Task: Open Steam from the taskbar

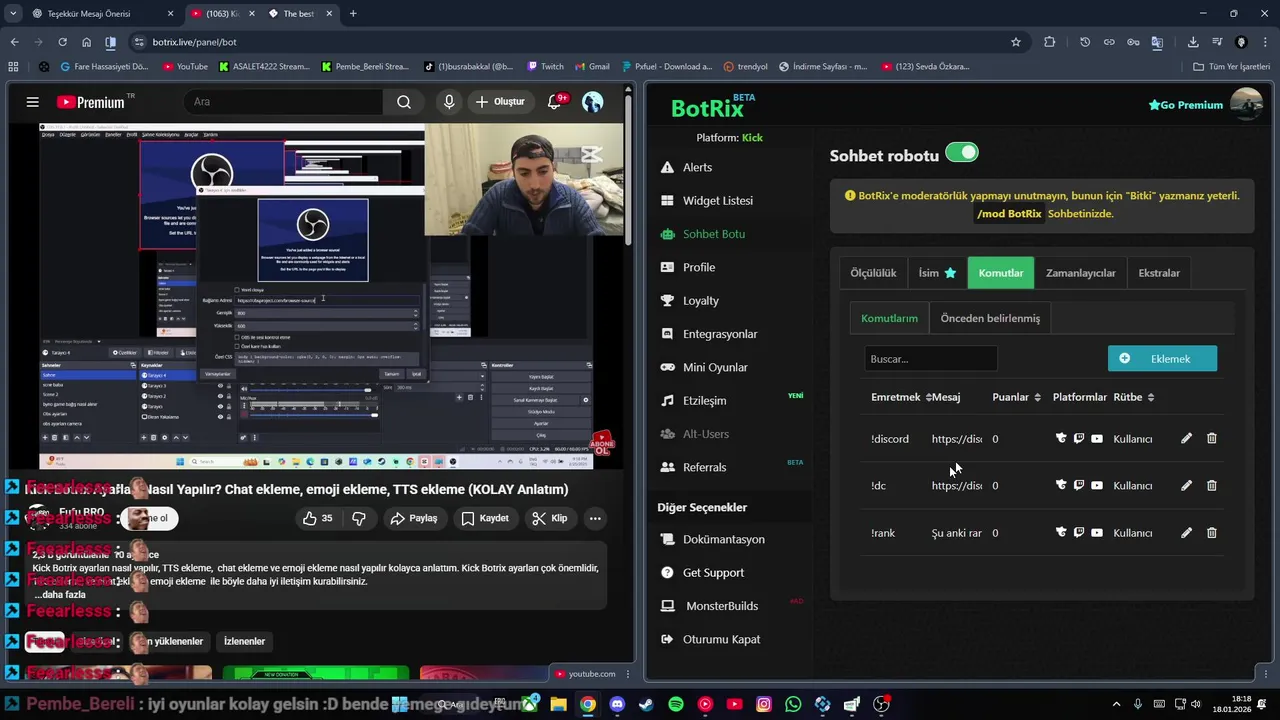Action: (x=646, y=704)
